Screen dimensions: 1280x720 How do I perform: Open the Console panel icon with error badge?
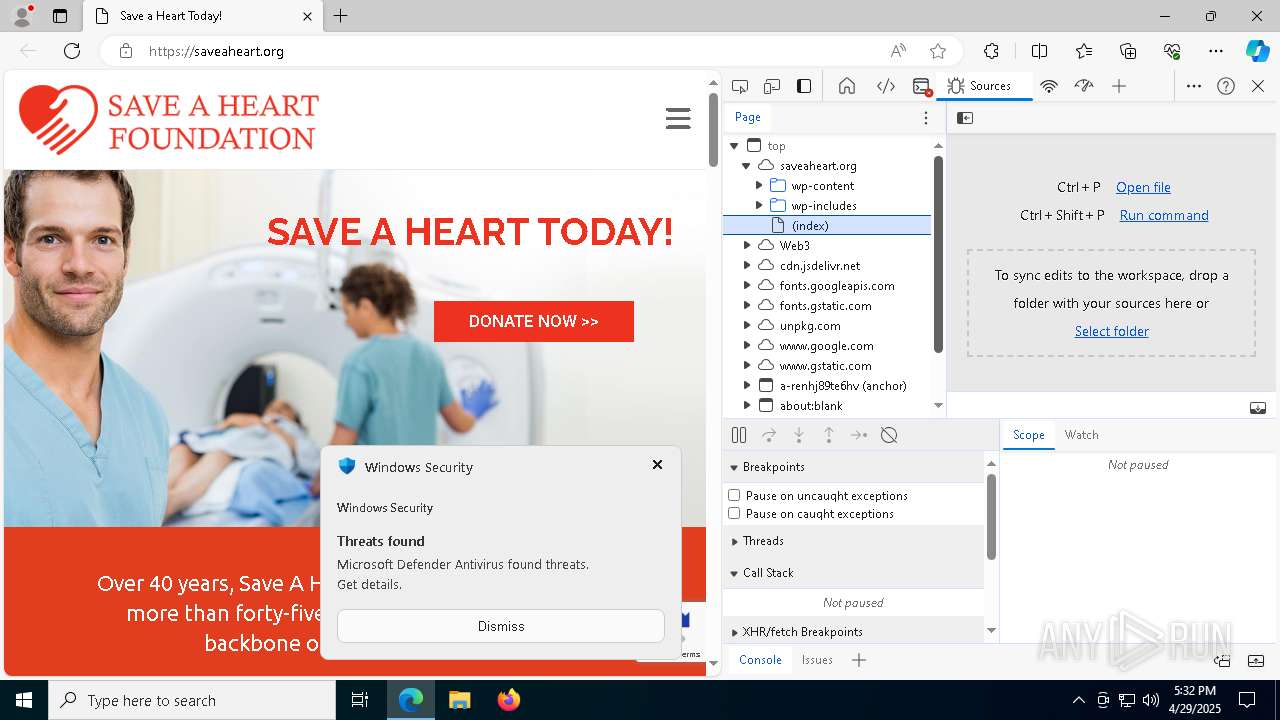tap(922, 86)
